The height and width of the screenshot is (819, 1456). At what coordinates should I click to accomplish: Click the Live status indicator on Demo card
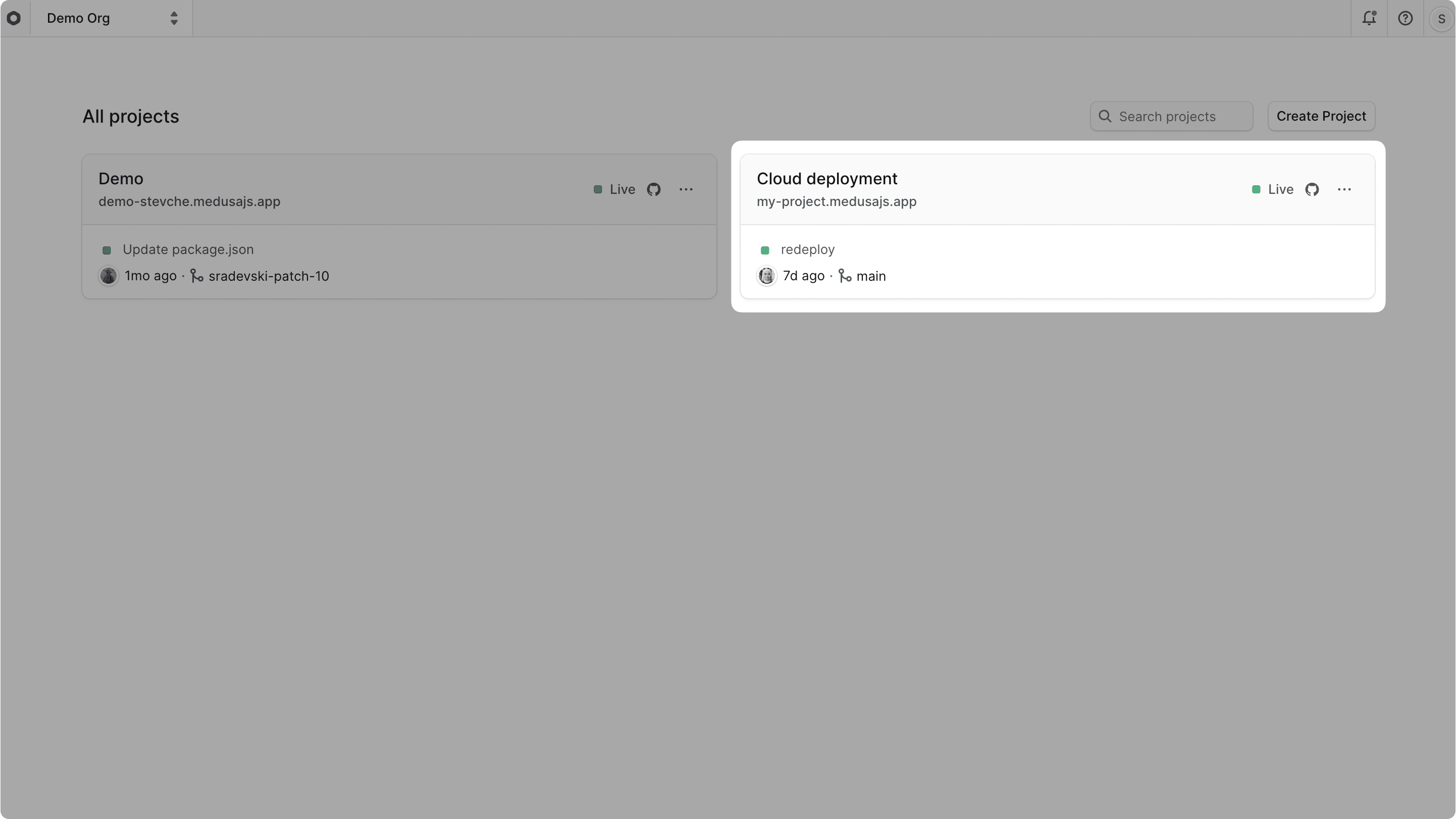coord(597,189)
